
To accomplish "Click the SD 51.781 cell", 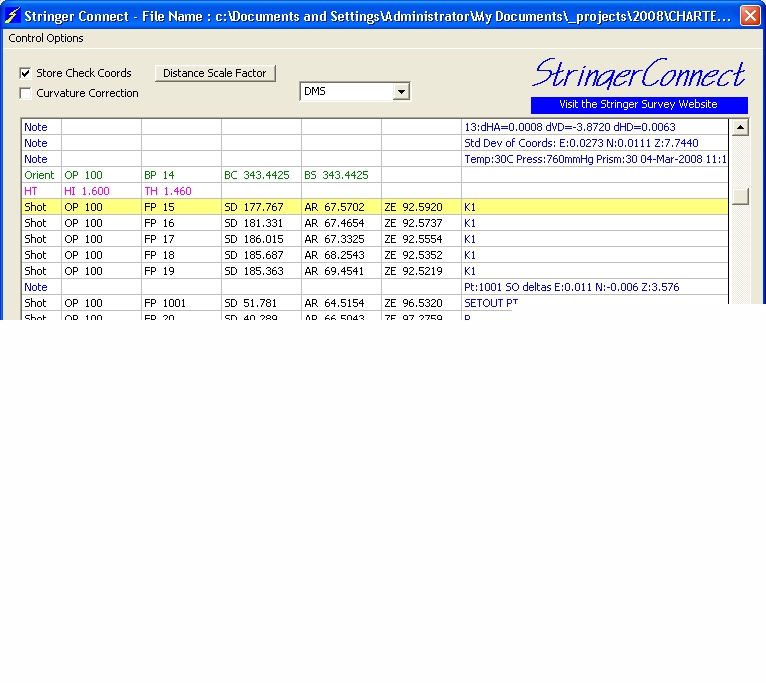I will pos(261,303).
